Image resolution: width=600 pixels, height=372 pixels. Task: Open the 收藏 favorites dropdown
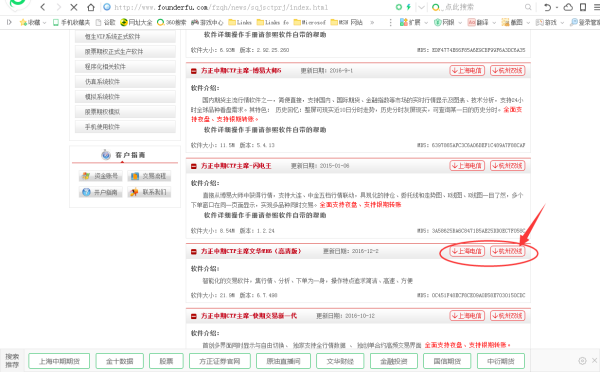coord(33,23)
